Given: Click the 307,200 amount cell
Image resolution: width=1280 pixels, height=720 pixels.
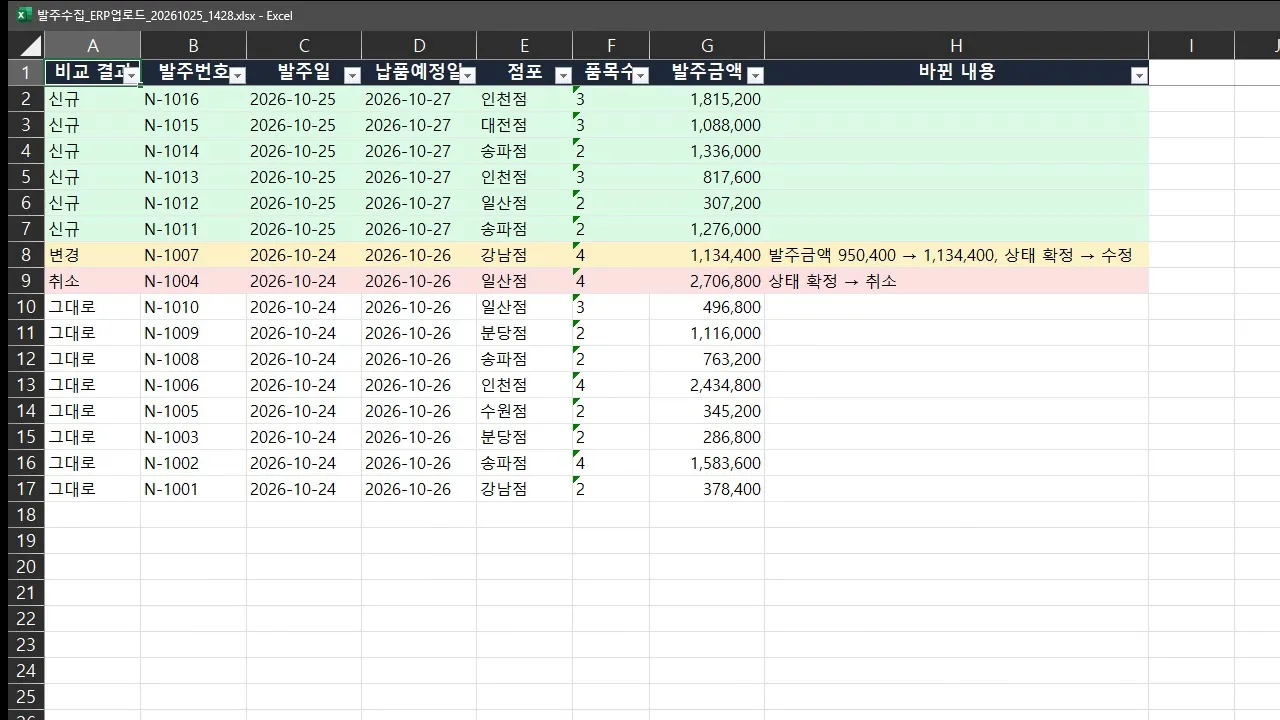Looking at the screenshot, I should (x=707, y=203).
